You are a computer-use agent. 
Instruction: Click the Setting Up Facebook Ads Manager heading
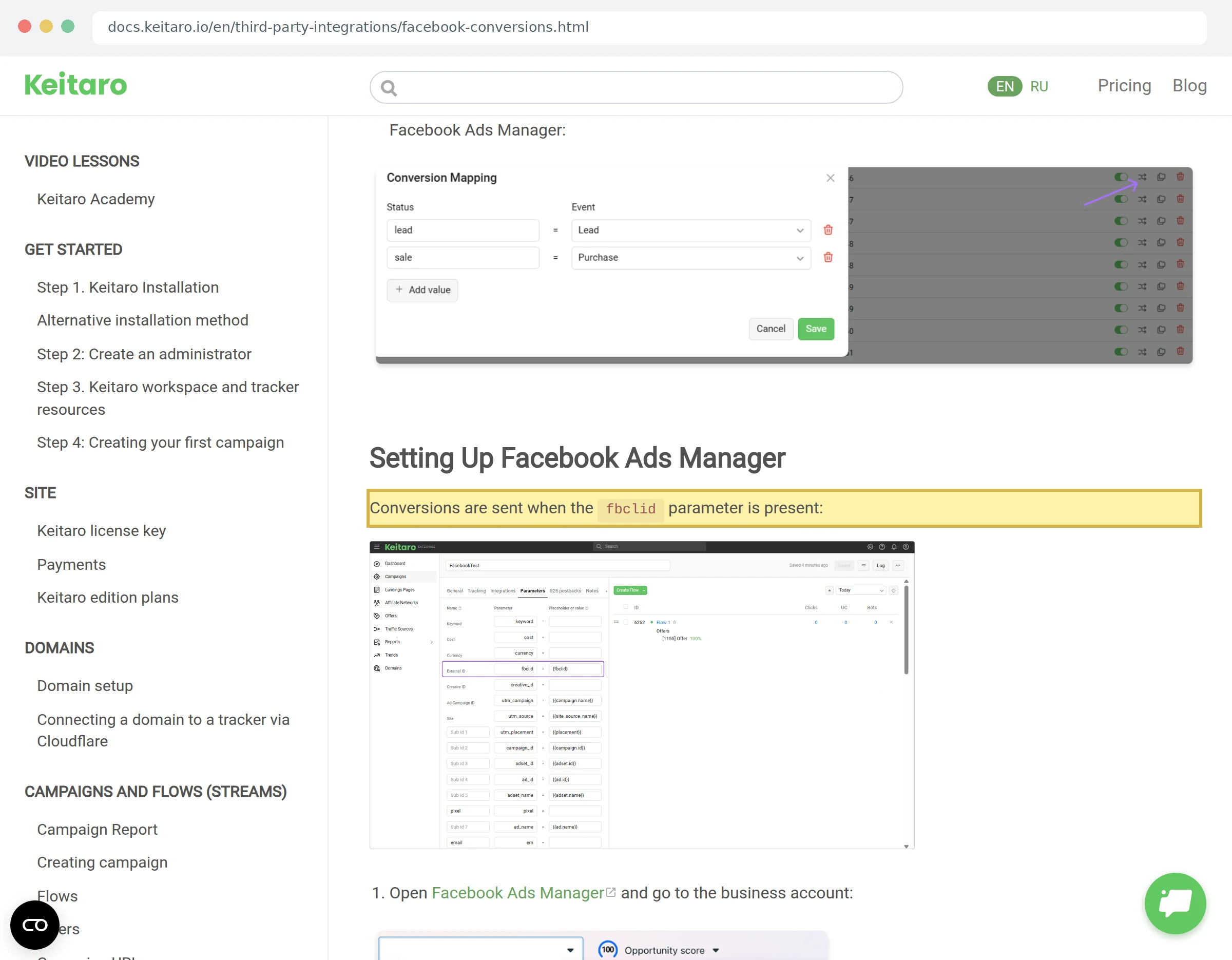point(577,458)
